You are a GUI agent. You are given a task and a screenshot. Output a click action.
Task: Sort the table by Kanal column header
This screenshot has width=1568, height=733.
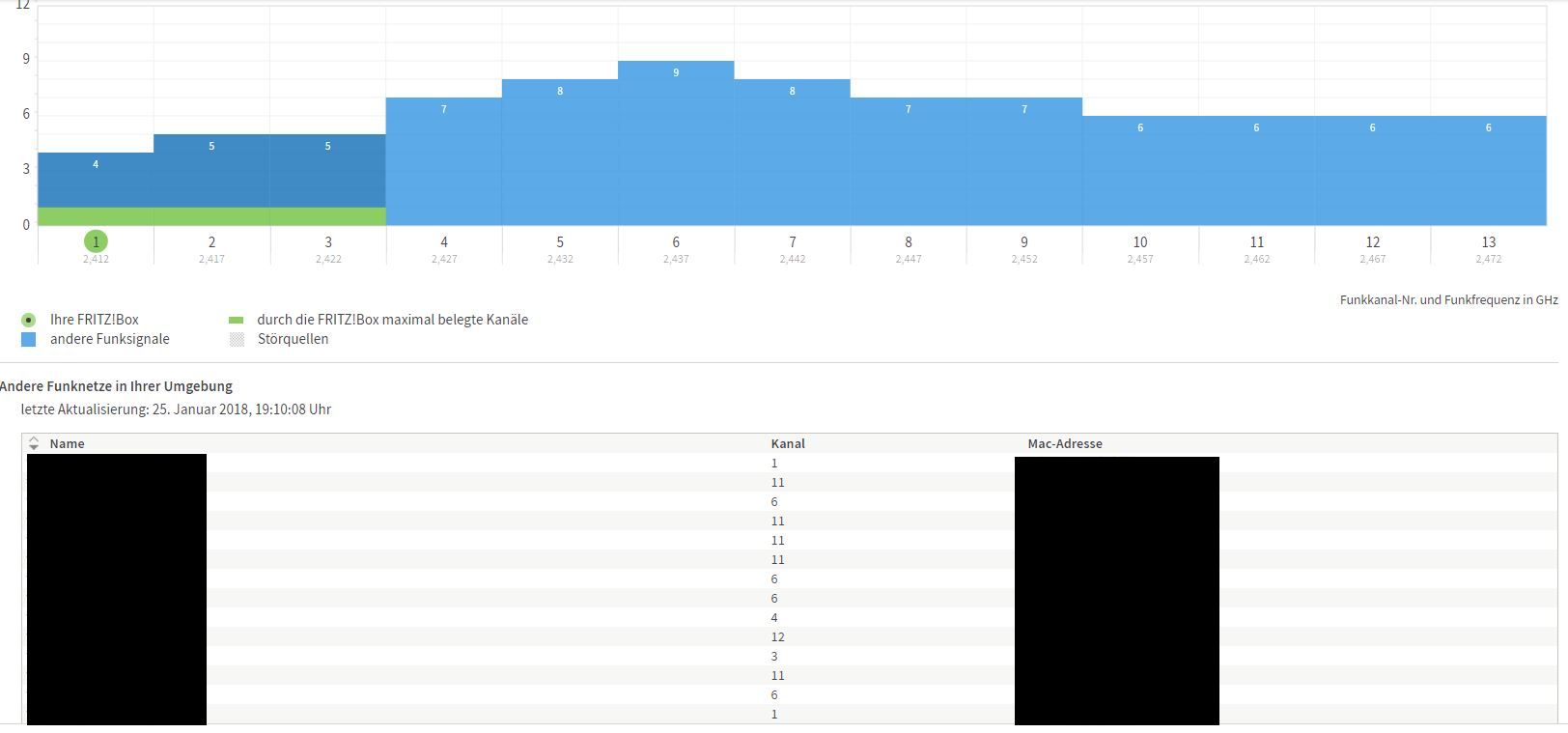pos(788,443)
